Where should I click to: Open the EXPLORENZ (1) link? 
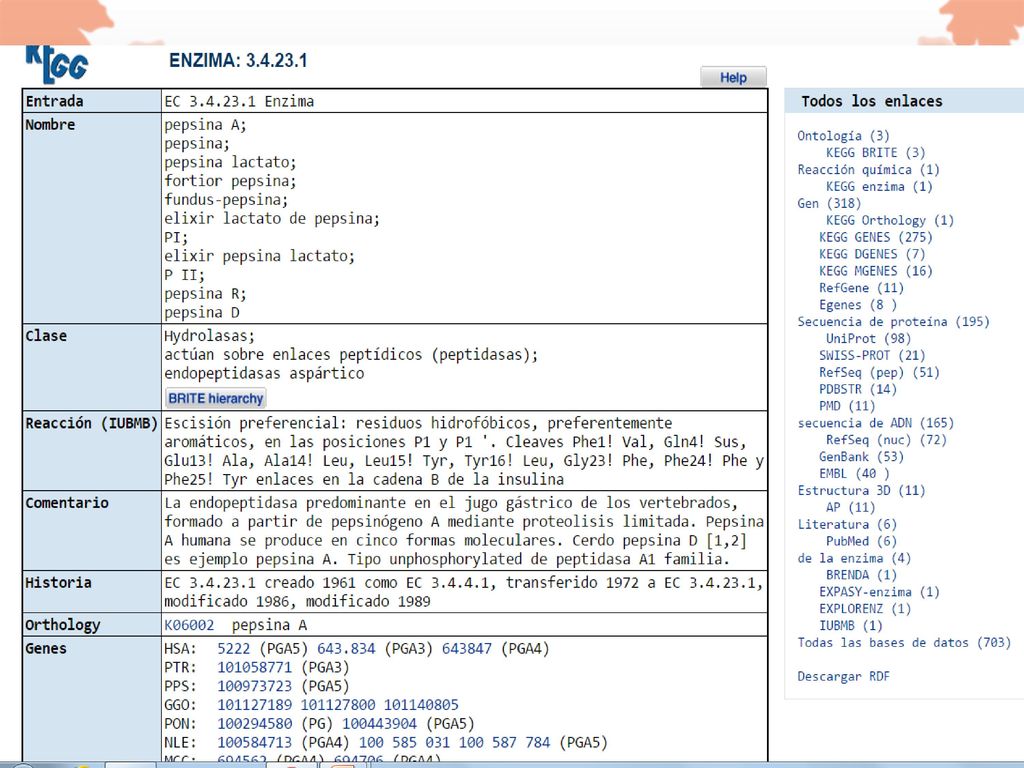[865, 609]
